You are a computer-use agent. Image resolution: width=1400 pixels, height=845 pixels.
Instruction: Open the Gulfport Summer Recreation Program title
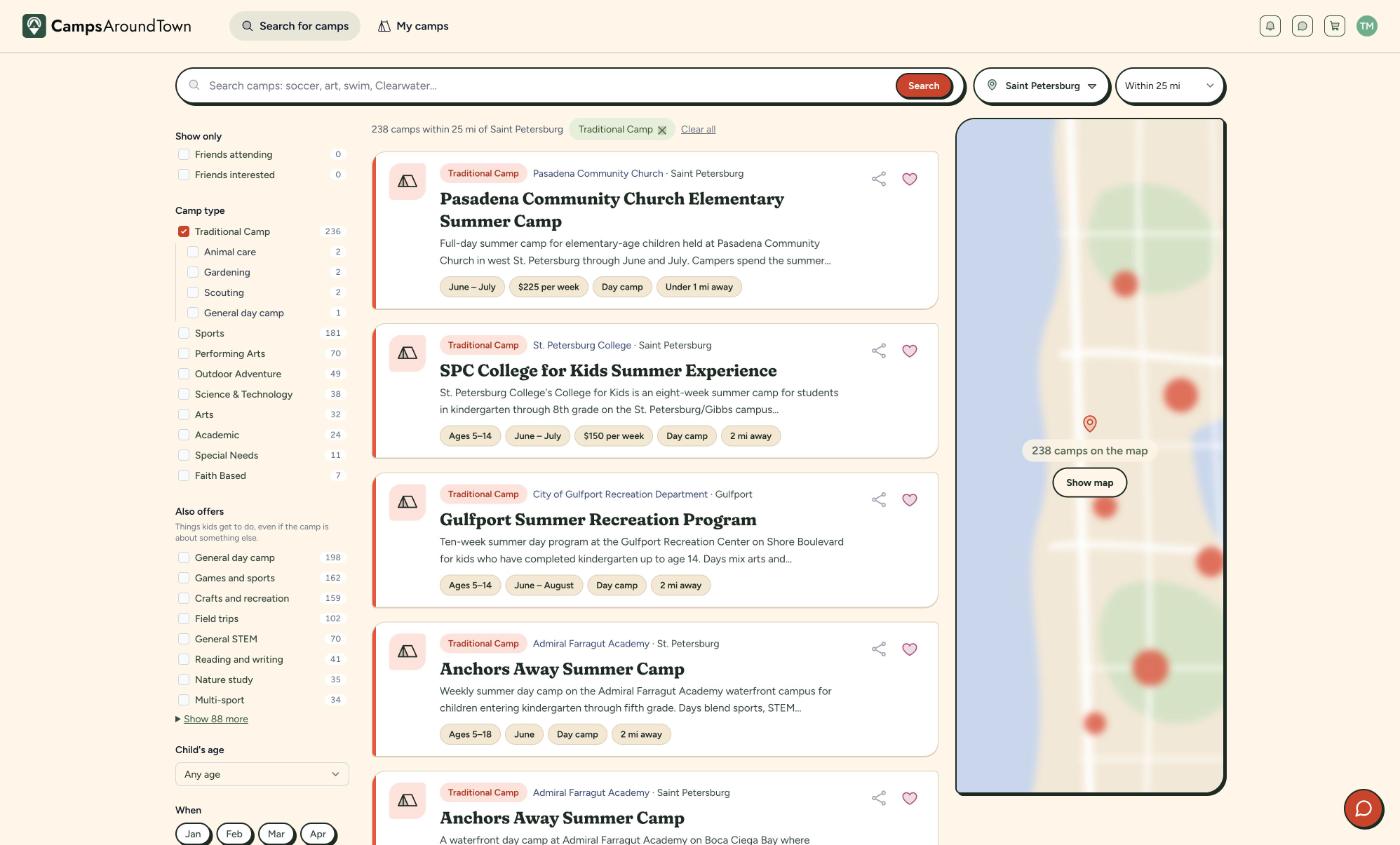[598, 520]
